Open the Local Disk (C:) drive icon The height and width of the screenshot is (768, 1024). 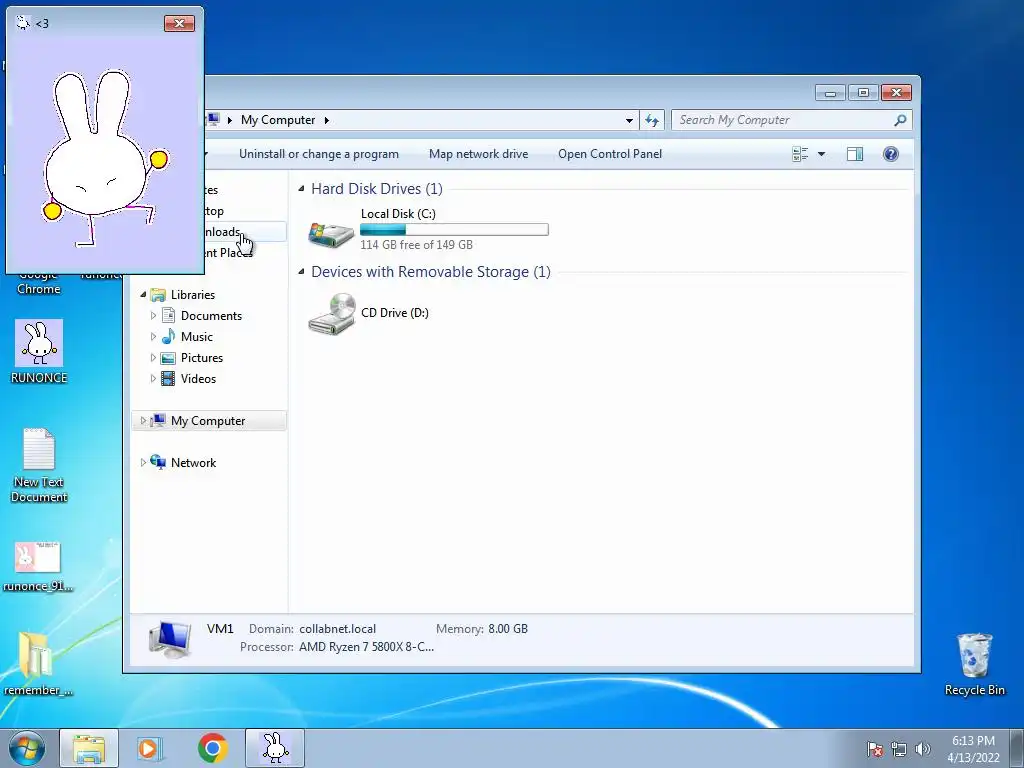[331, 234]
